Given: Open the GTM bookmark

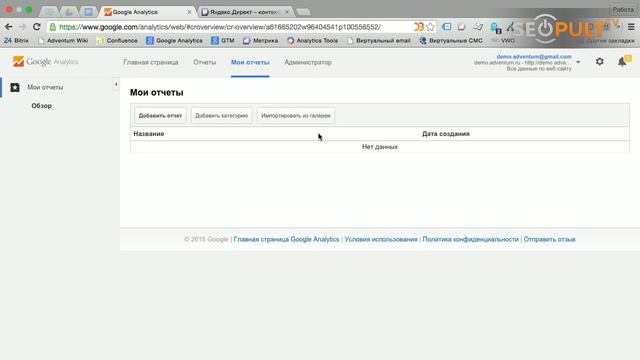Looking at the screenshot, I should point(223,40).
